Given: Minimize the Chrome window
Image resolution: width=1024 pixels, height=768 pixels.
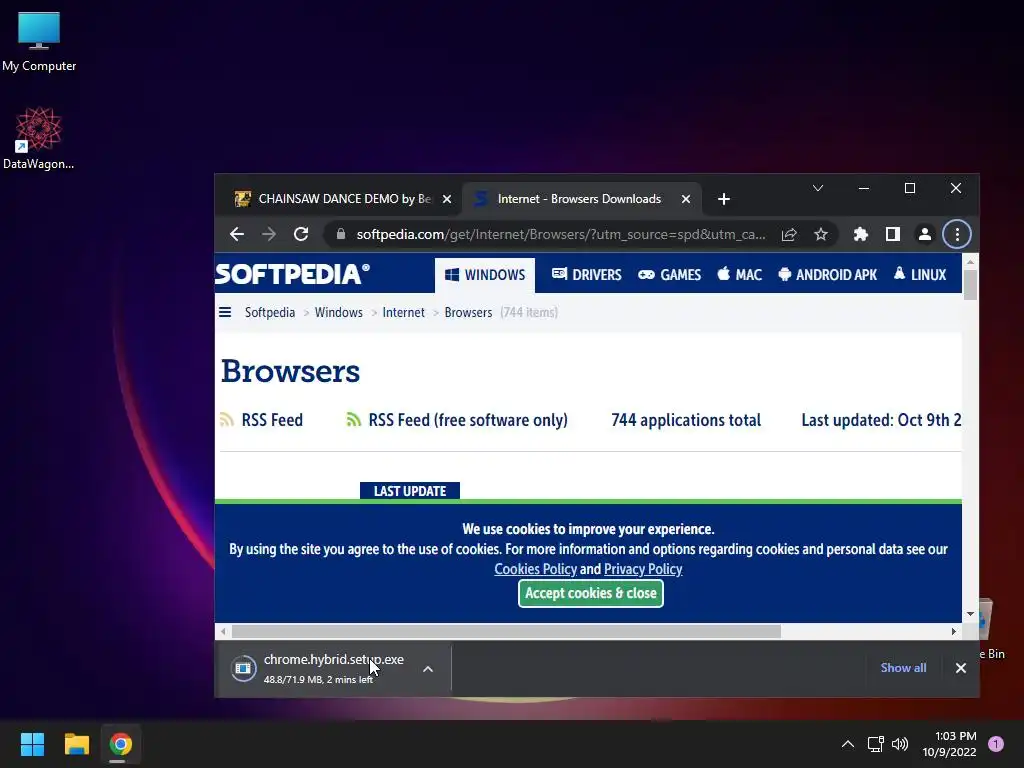Looking at the screenshot, I should (x=863, y=188).
